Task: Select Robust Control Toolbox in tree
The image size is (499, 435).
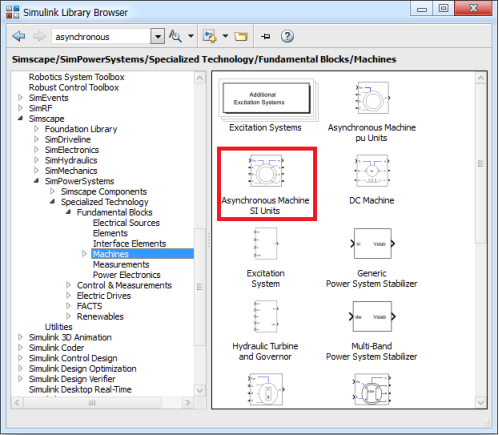Action: click(74, 87)
